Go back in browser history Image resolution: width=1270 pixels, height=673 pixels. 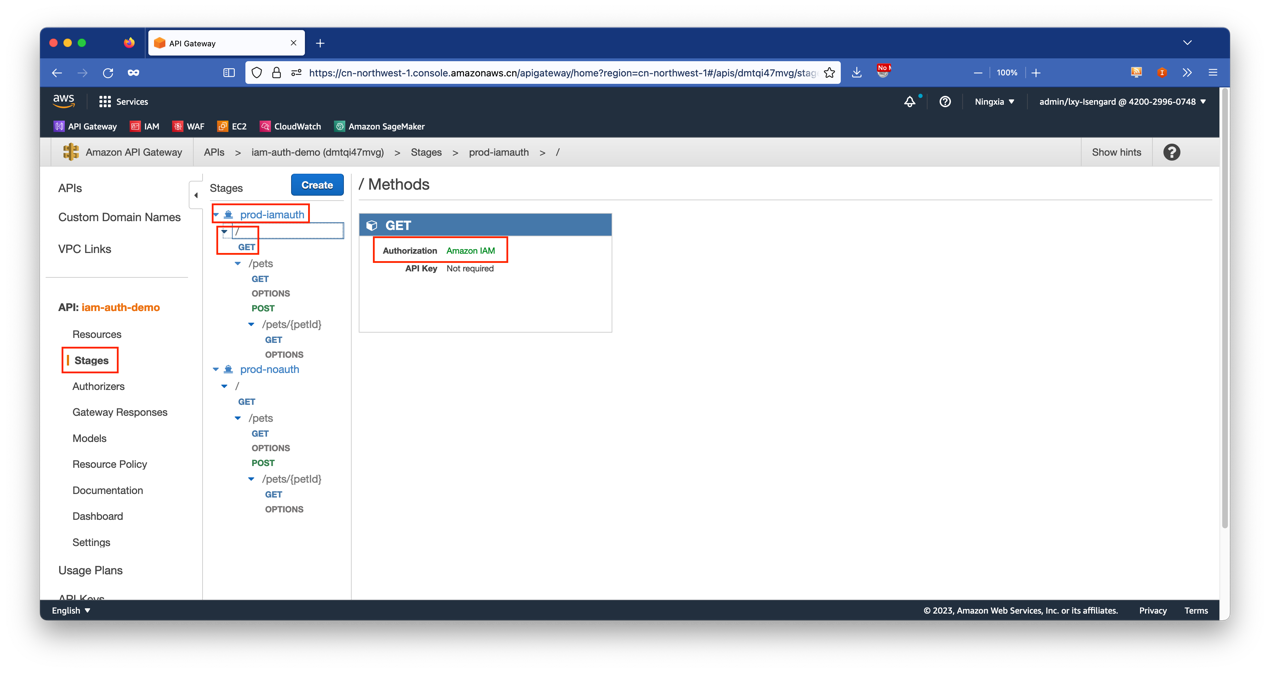click(57, 73)
